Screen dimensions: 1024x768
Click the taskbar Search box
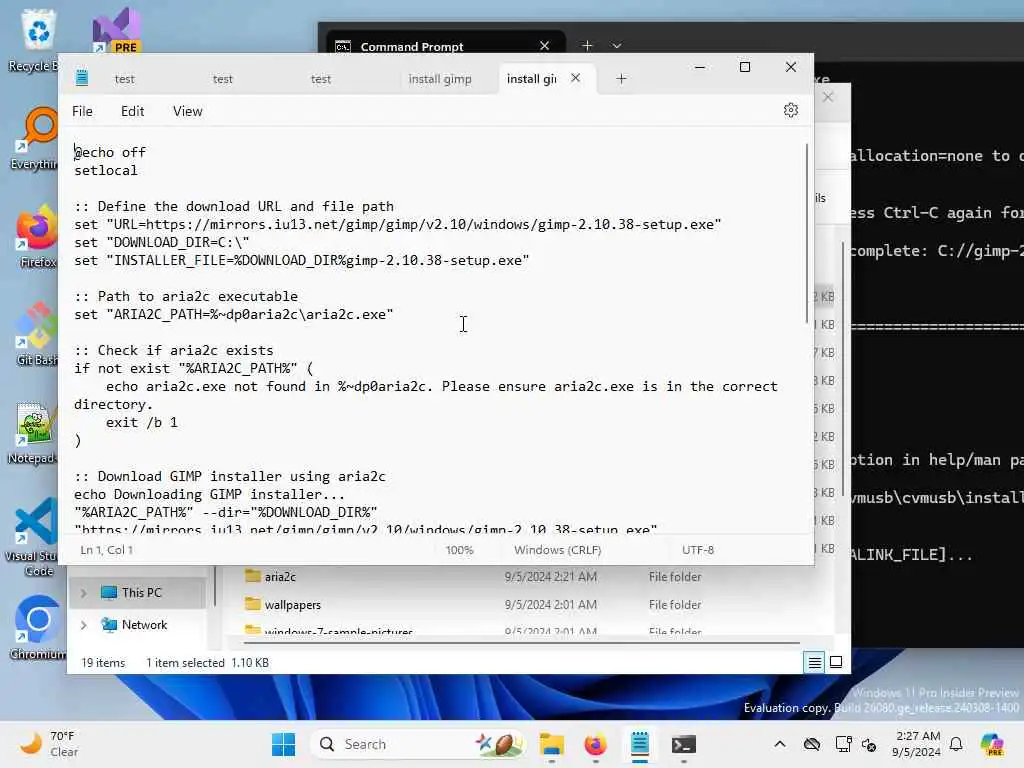418,744
